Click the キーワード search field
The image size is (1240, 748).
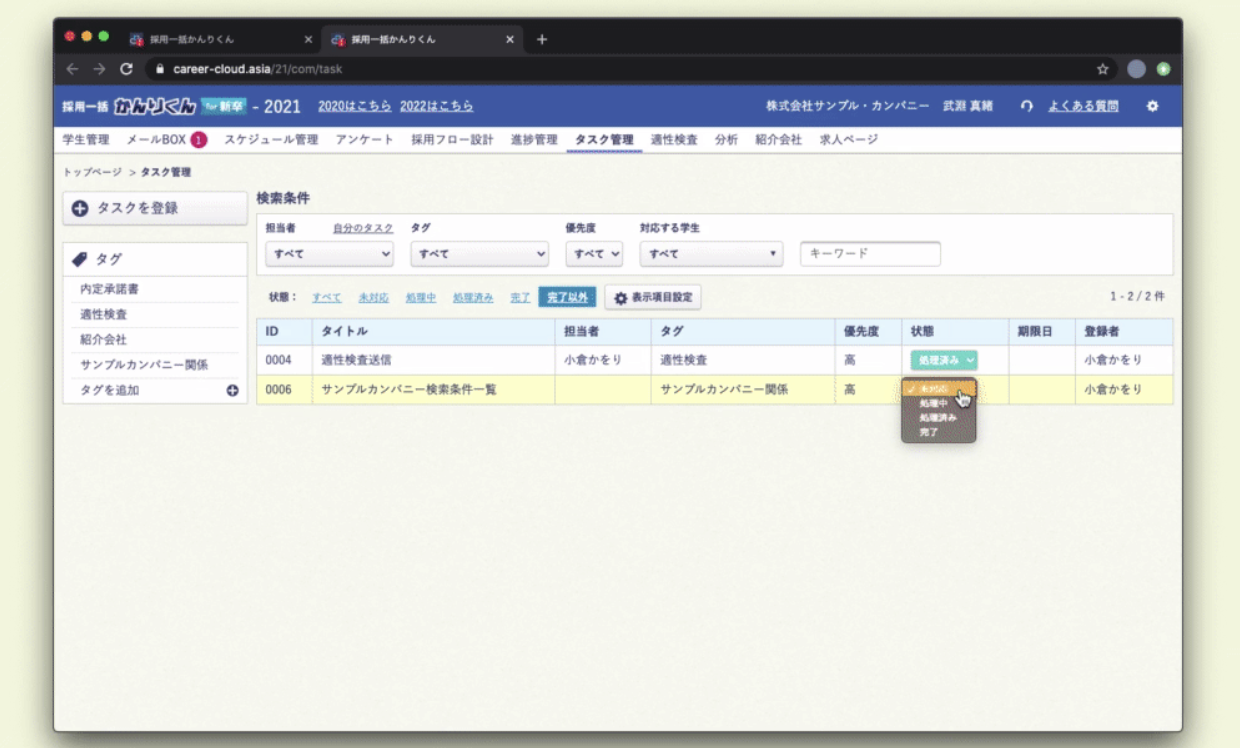870,254
